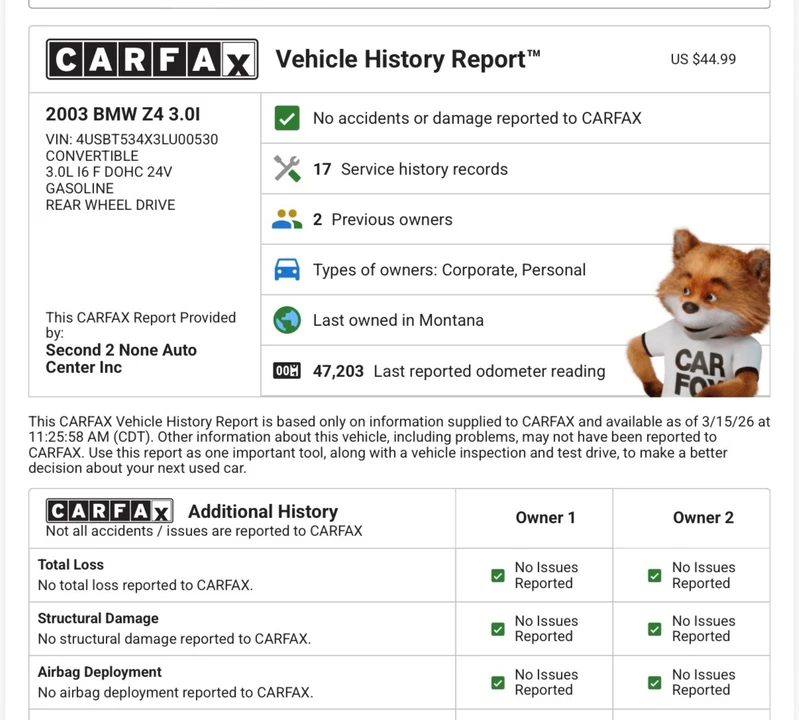
Task: Click the 'Owner 1' column header
Action: click(x=545, y=518)
